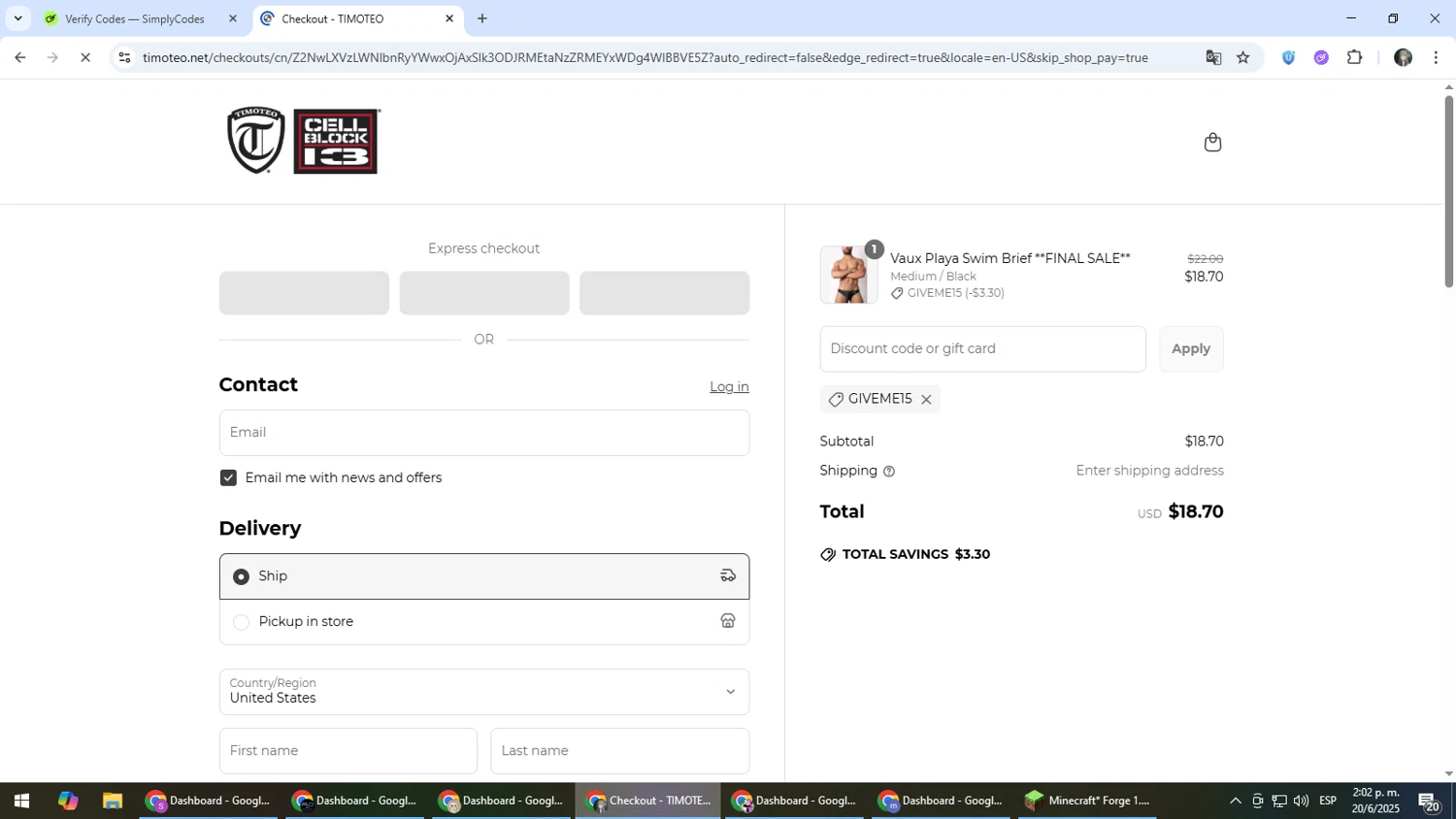Click the Log in link
1456x819 pixels.
coord(729,387)
